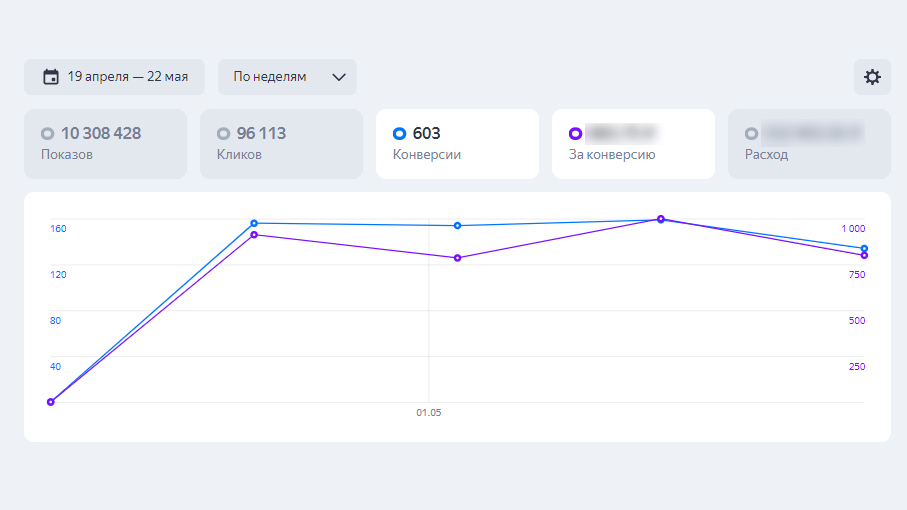This screenshot has height=510, width=907.
Task: Click last purple data point at right end
Action: click(864, 256)
